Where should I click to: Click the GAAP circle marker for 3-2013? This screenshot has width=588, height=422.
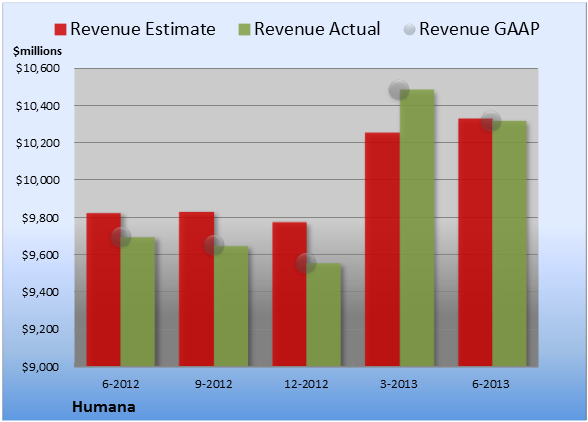pos(399,90)
